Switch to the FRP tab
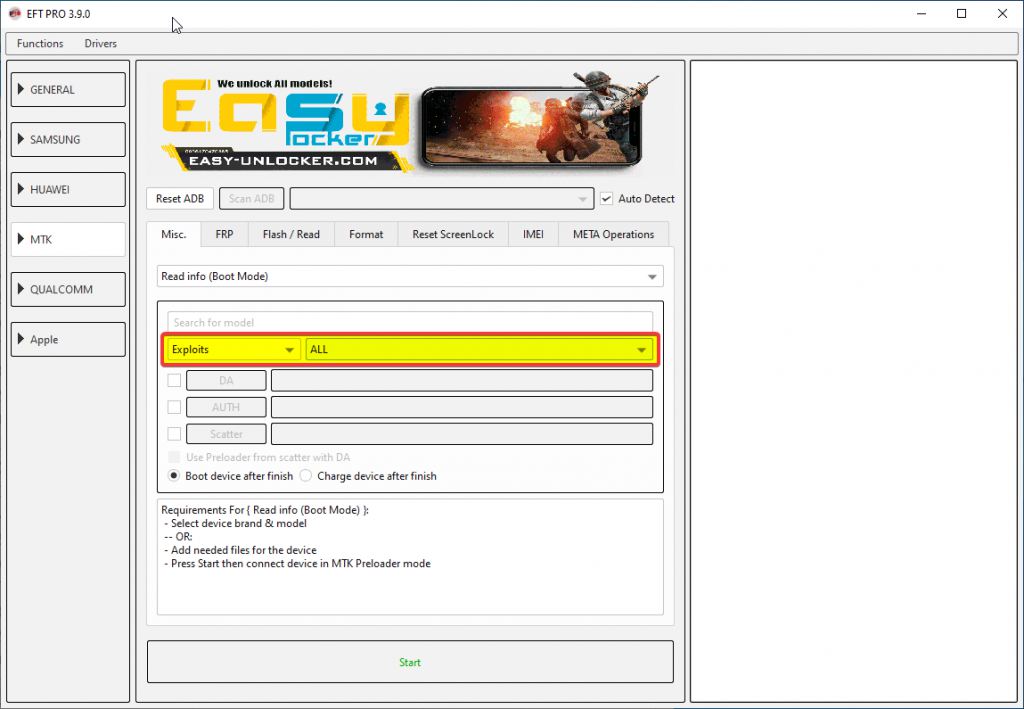 point(224,234)
